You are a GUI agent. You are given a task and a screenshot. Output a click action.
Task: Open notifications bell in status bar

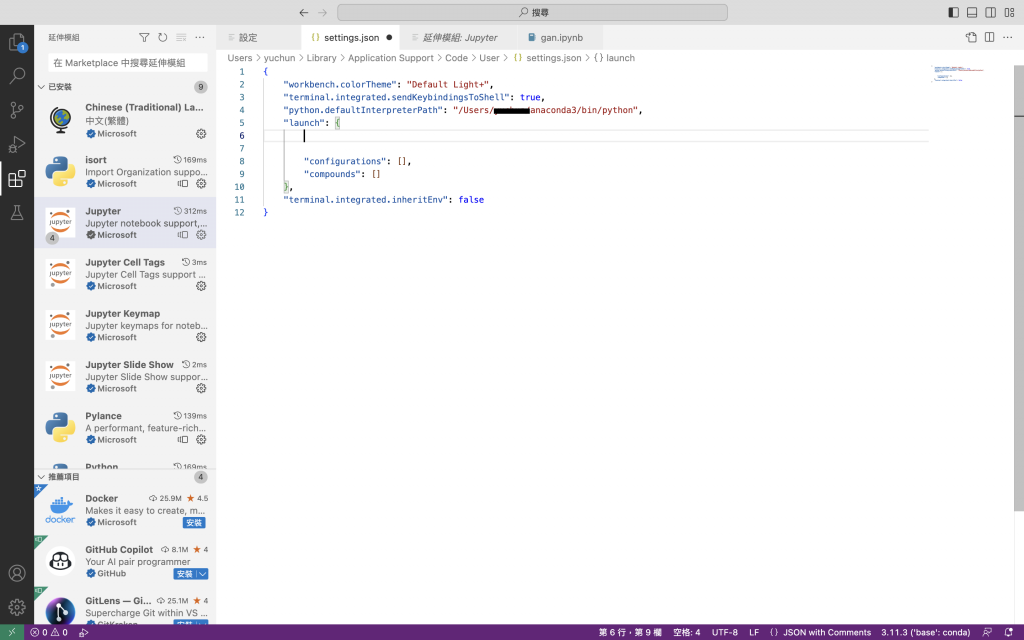[1008, 632]
